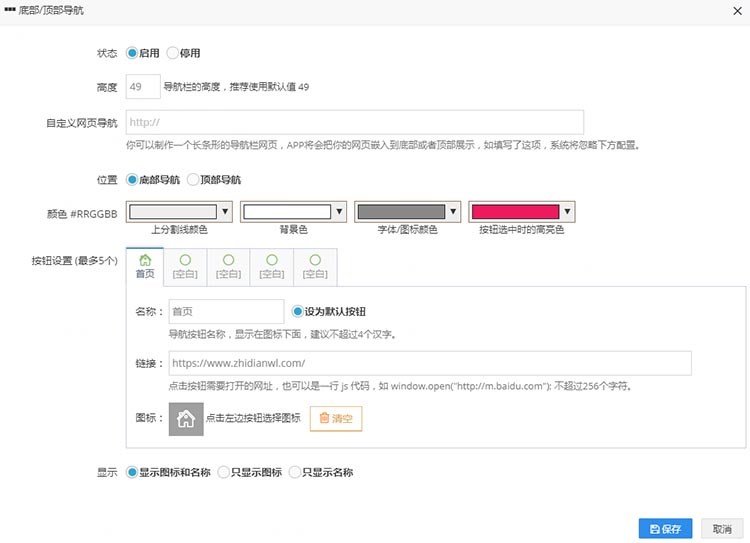Click the 清空 clear icon button
Viewport: 750px width, 543px height.
click(336, 419)
